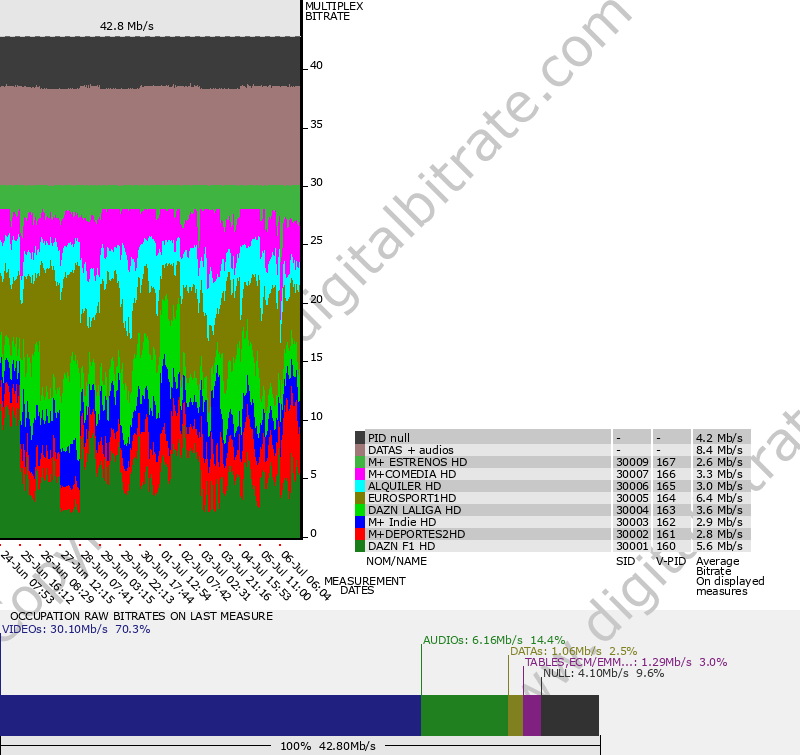Screen dimensions: 800x755
Task: Select the EUROSPORT1HD channel name
Action: point(412,498)
